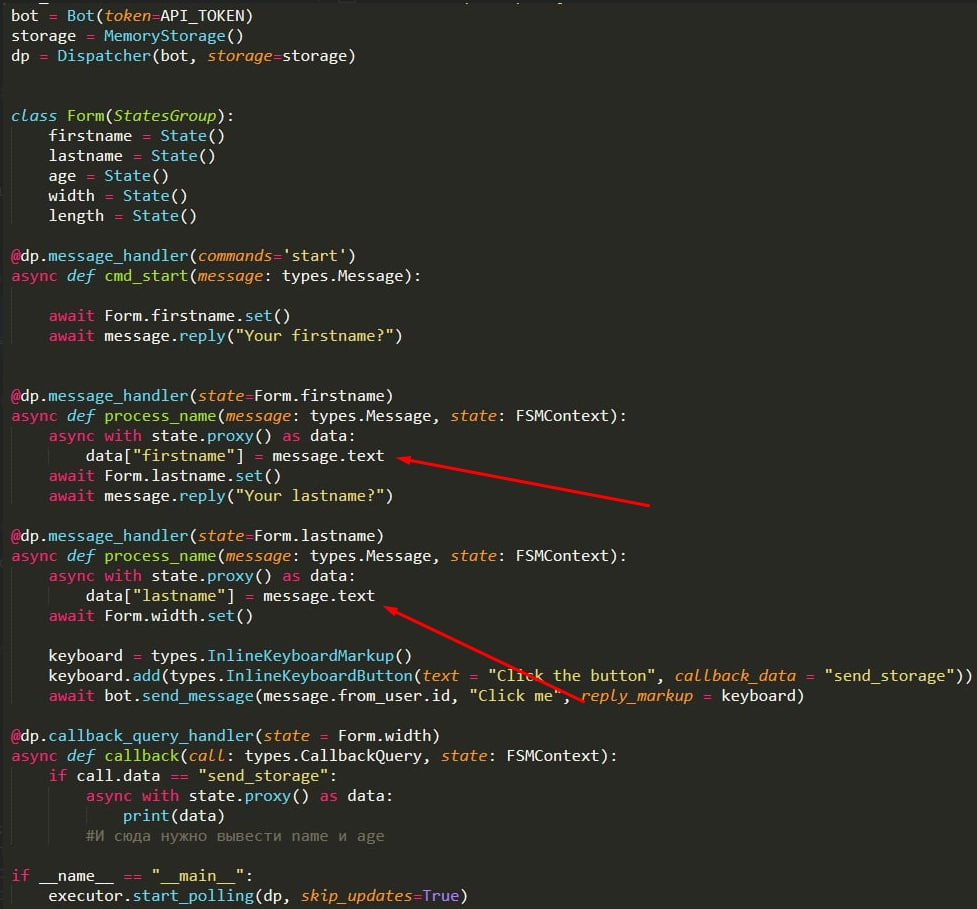Click start_polling in executor call
This screenshot has width=977, height=909.
click(193, 895)
